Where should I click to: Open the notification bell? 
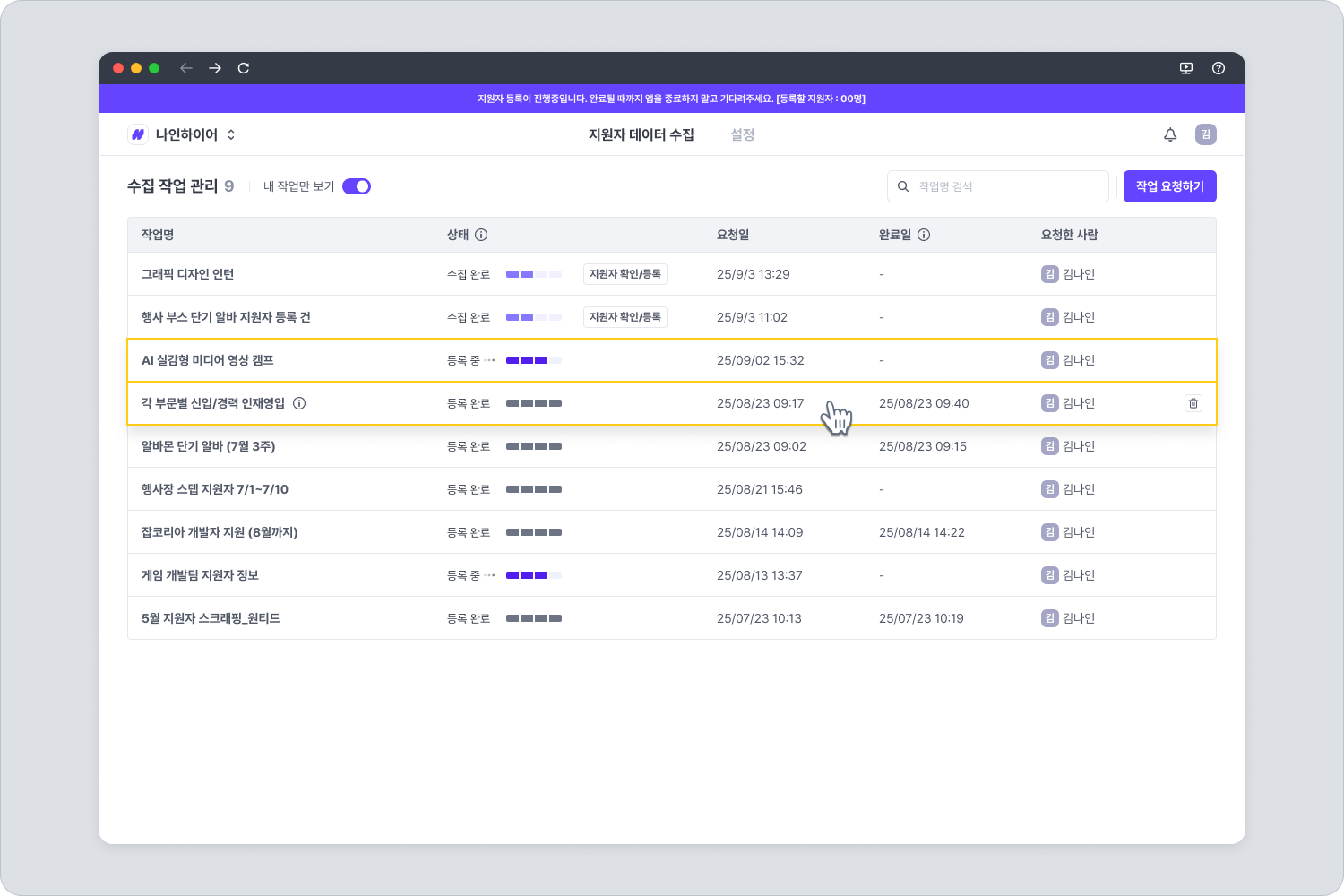click(1170, 134)
